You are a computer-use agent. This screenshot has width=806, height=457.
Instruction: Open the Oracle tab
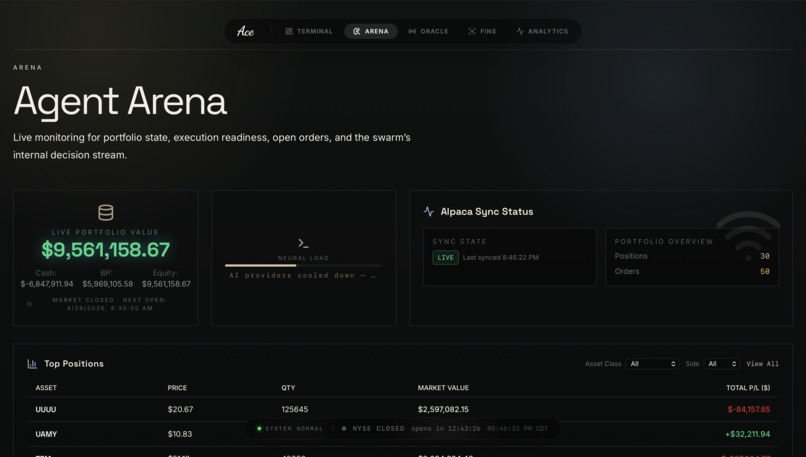click(428, 31)
